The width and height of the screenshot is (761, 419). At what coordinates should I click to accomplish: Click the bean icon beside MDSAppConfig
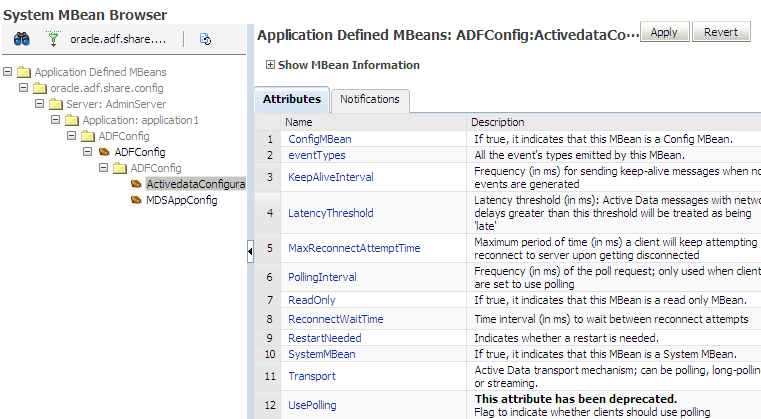click(136, 200)
